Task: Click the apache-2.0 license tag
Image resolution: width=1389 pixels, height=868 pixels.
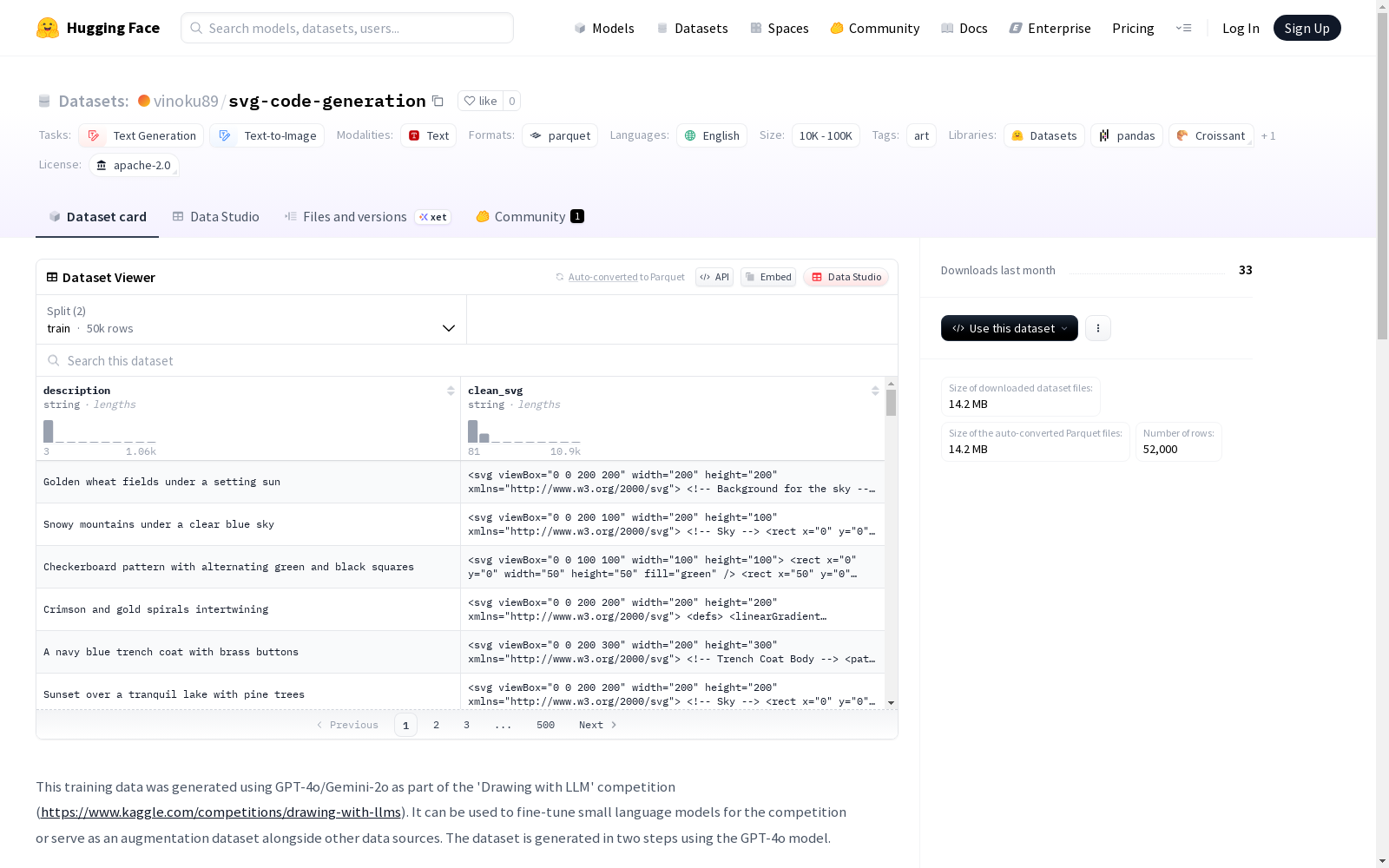Action: pyautogui.click(x=134, y=165)
